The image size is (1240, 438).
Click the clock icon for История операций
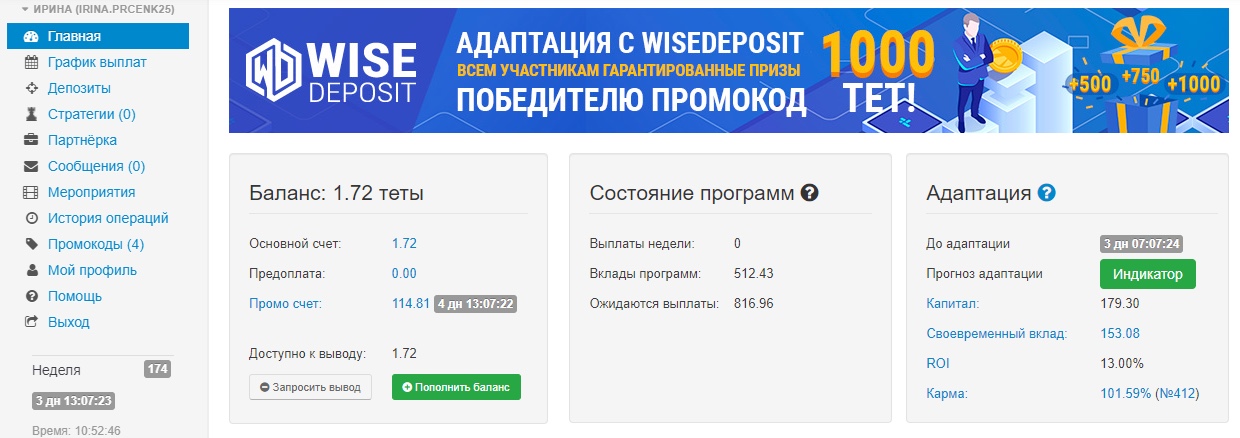[x=31, y=218]
